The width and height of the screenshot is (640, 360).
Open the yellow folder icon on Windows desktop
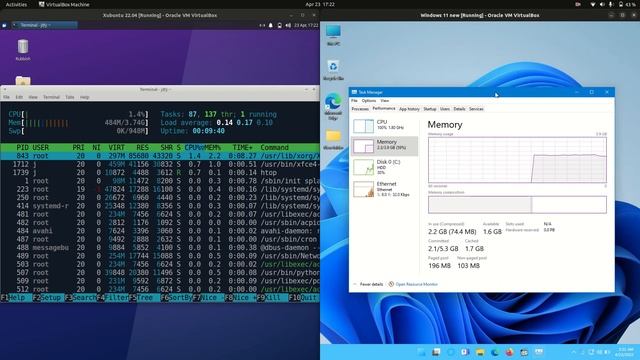333,136
